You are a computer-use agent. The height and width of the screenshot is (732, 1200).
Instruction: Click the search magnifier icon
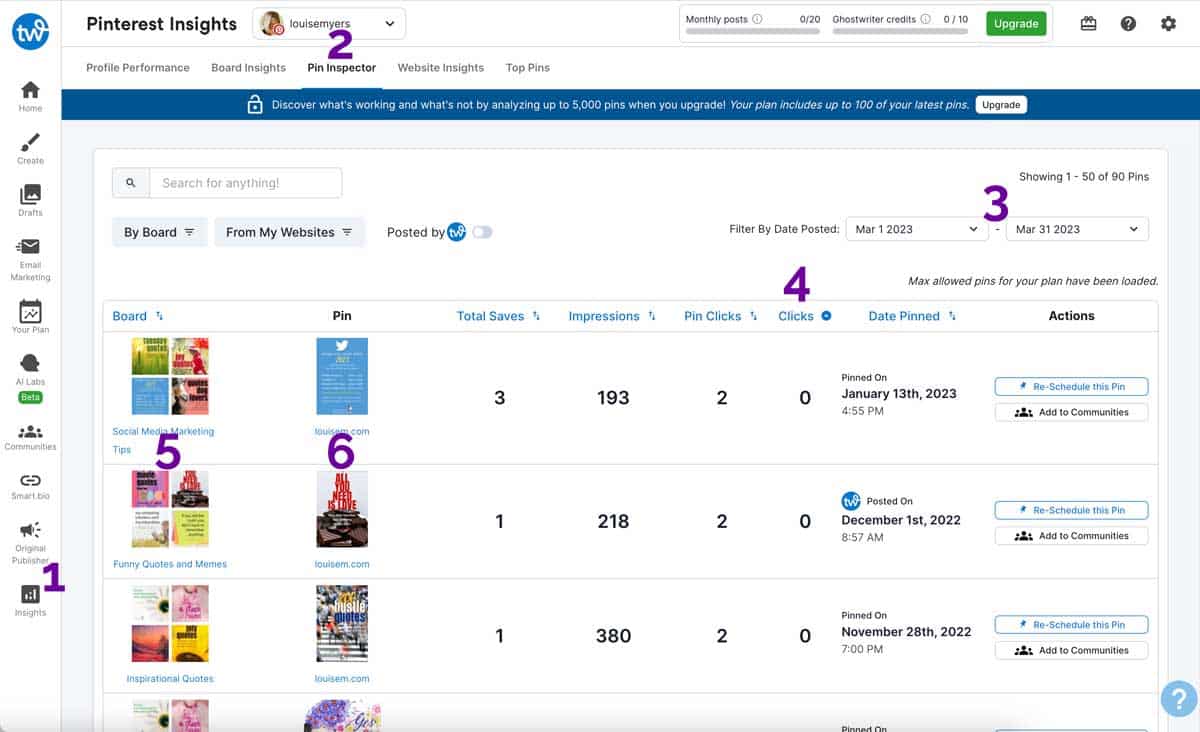click(x=131, y=183)
